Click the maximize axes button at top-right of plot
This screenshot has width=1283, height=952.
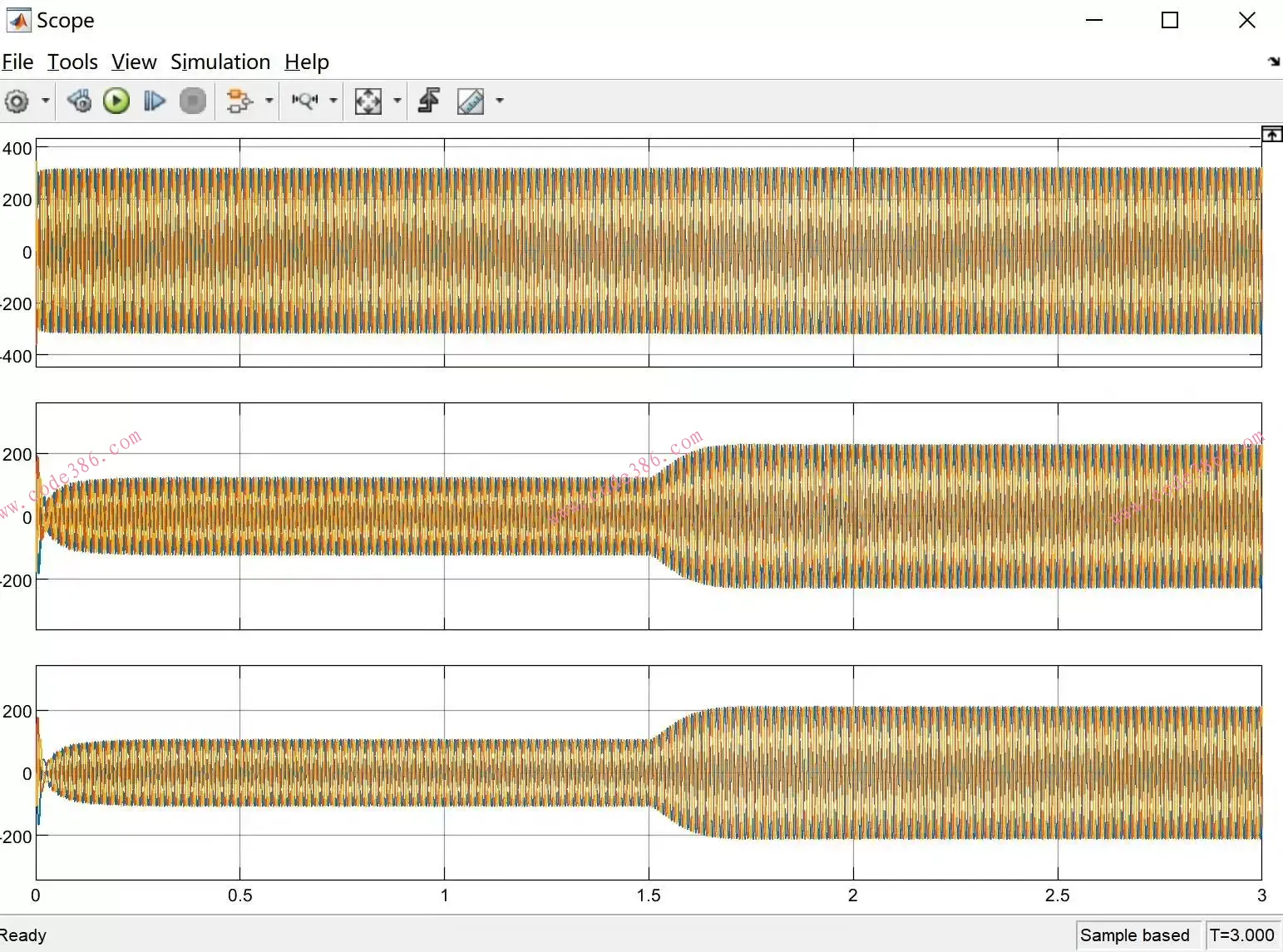coord(1271,135)
